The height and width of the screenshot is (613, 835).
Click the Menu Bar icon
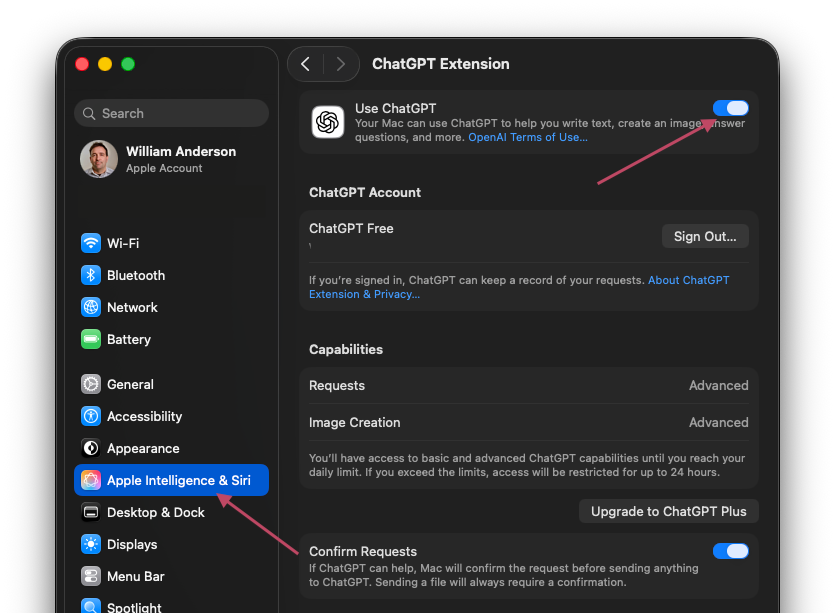(91, 576)
